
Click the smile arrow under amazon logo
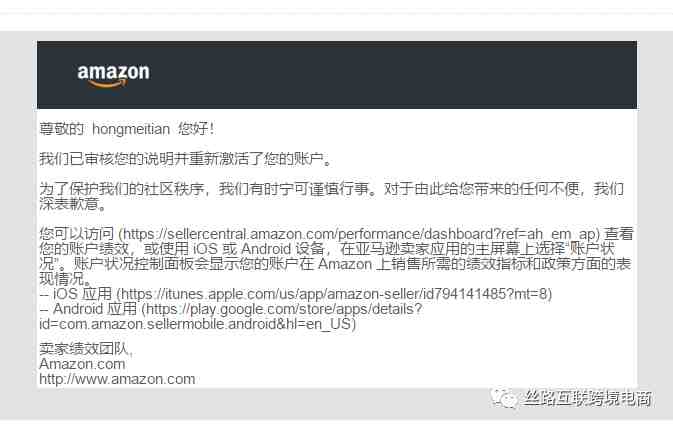pos(106,84)
